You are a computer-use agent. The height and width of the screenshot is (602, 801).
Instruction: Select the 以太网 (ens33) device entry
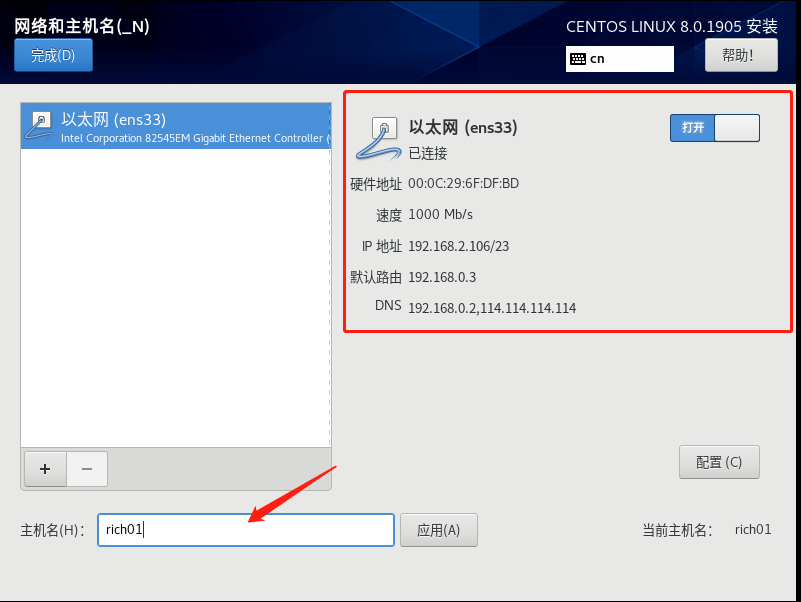176,126
